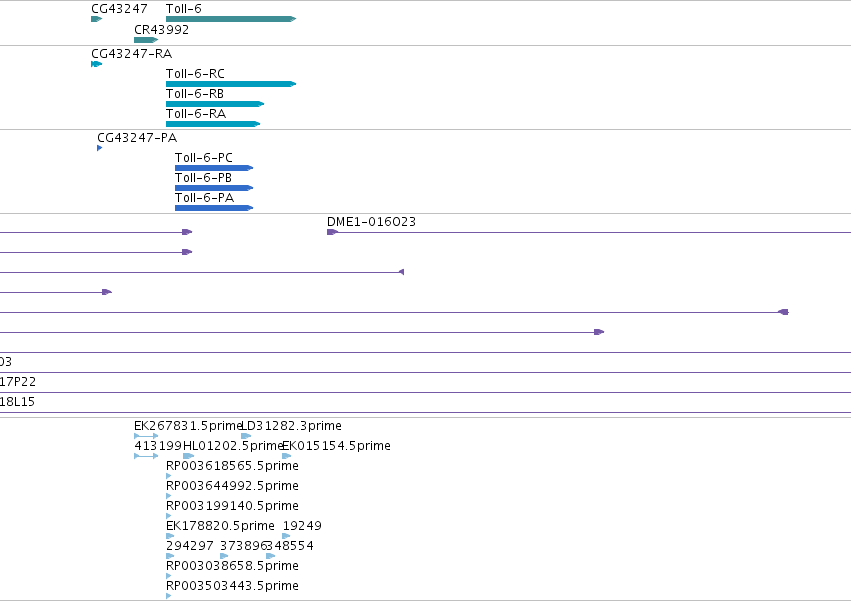Select the Toll-6 gene bar
The width and height of the screenshot is (851, 601).
231,19
